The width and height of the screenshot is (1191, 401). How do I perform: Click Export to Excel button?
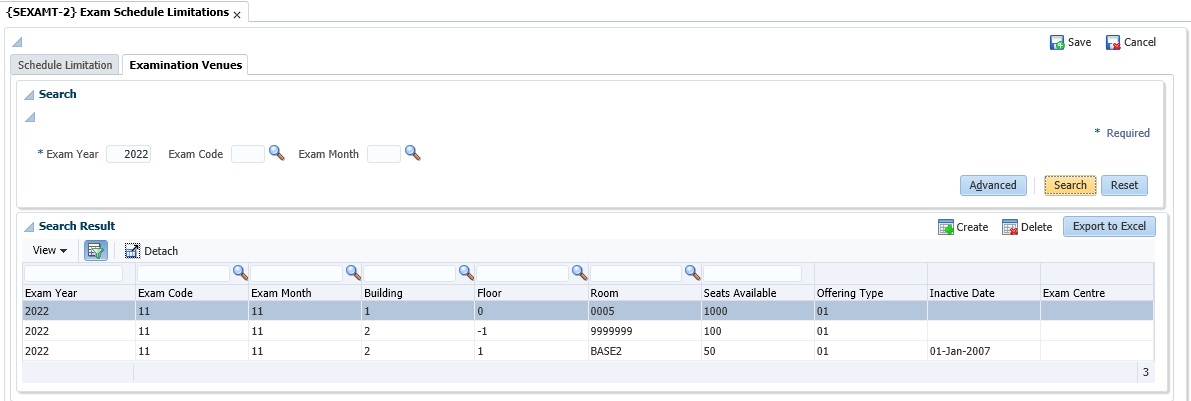1109,226
